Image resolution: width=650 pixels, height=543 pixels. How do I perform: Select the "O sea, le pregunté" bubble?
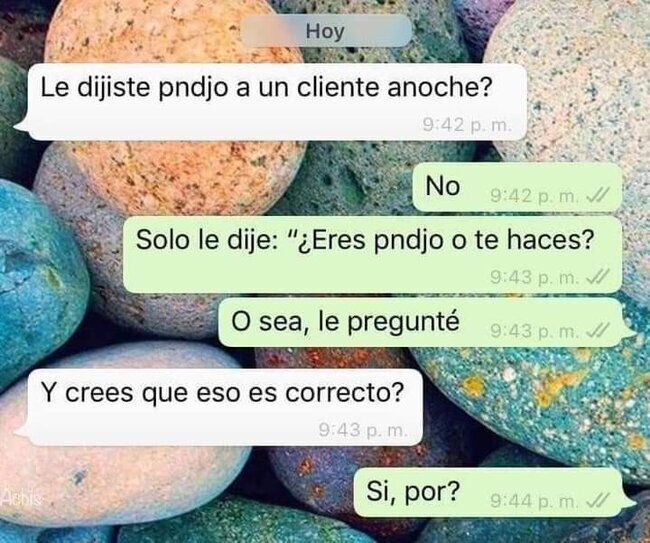click(x=427, y=322)
